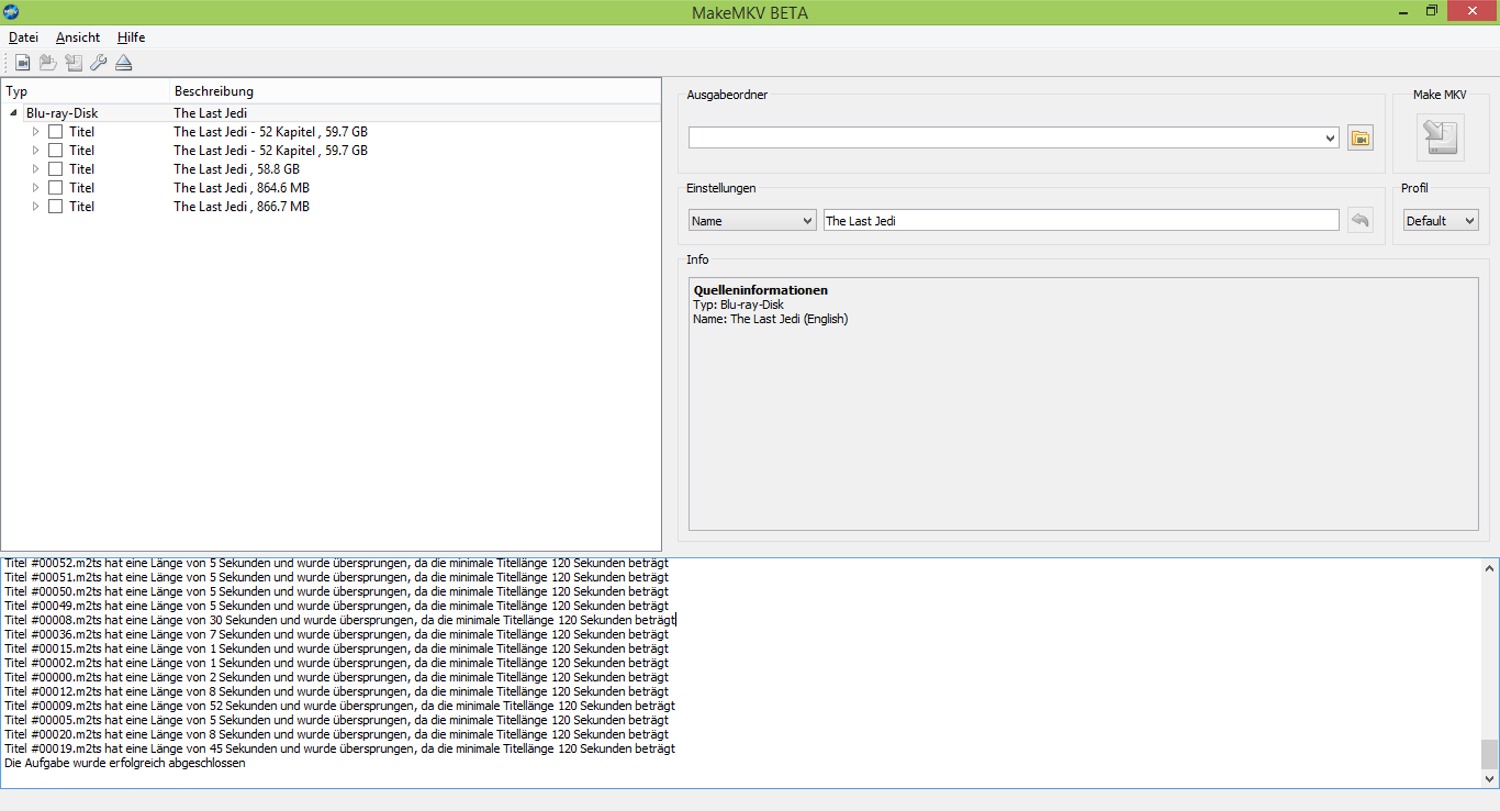Image resolution: width=1500 pixels, height=811 pixels.
Task: Check the 864.6 MB title checkbox
Action: tap(55, 188)
